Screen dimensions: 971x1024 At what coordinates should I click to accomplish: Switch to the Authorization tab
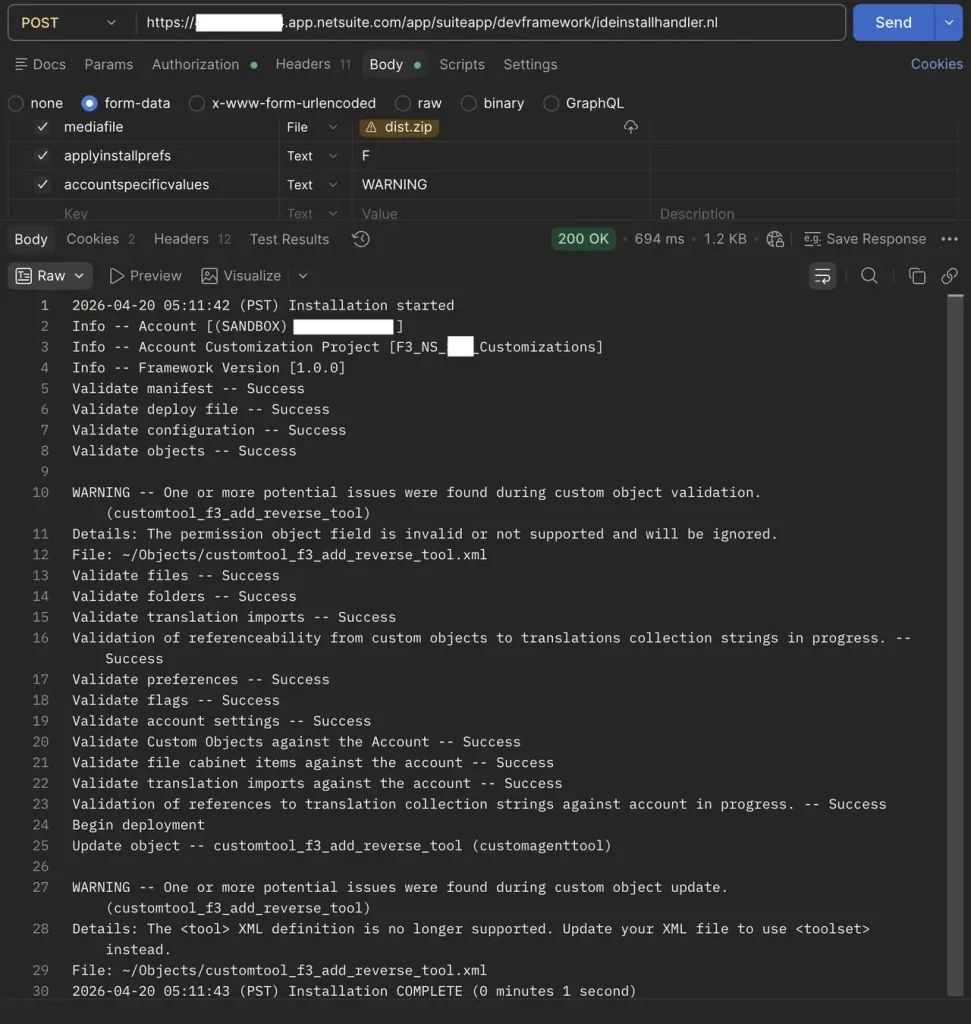click(204, 64)
